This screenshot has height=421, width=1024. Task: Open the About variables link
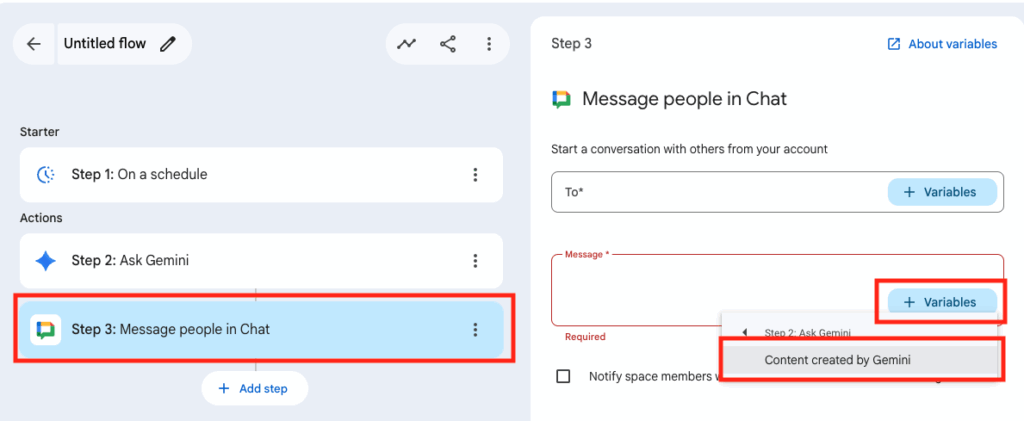tap(941, 44)
